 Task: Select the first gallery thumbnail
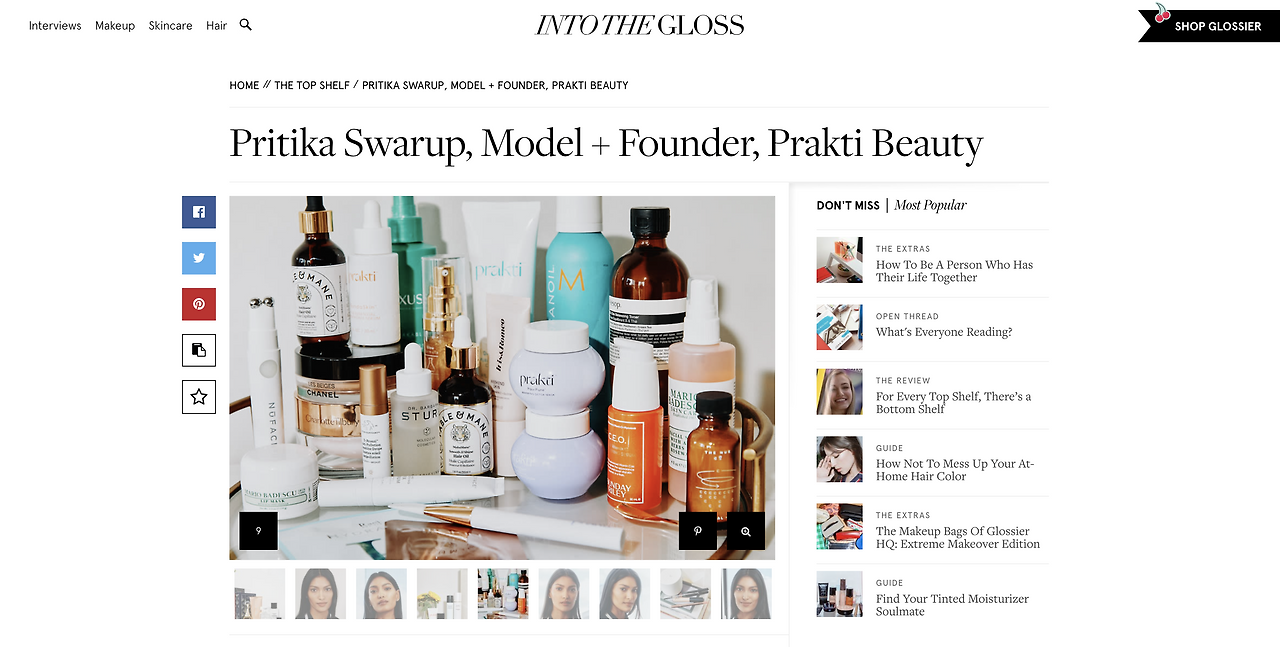(x=260, y=594)
